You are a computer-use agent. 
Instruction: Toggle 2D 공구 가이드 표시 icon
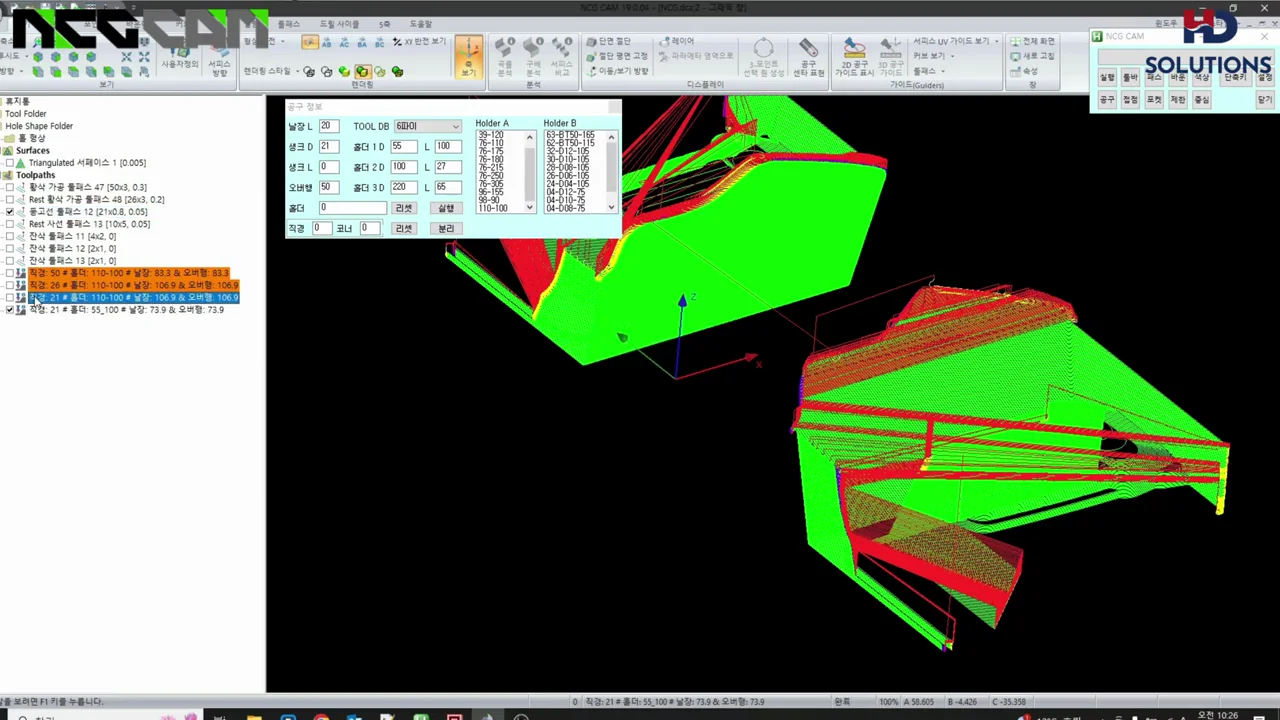853,58
